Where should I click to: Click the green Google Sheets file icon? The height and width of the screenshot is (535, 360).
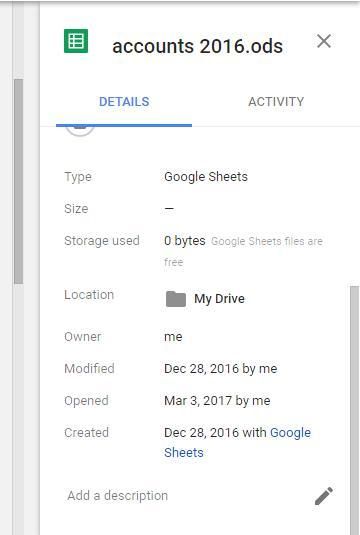click(76, 41)
